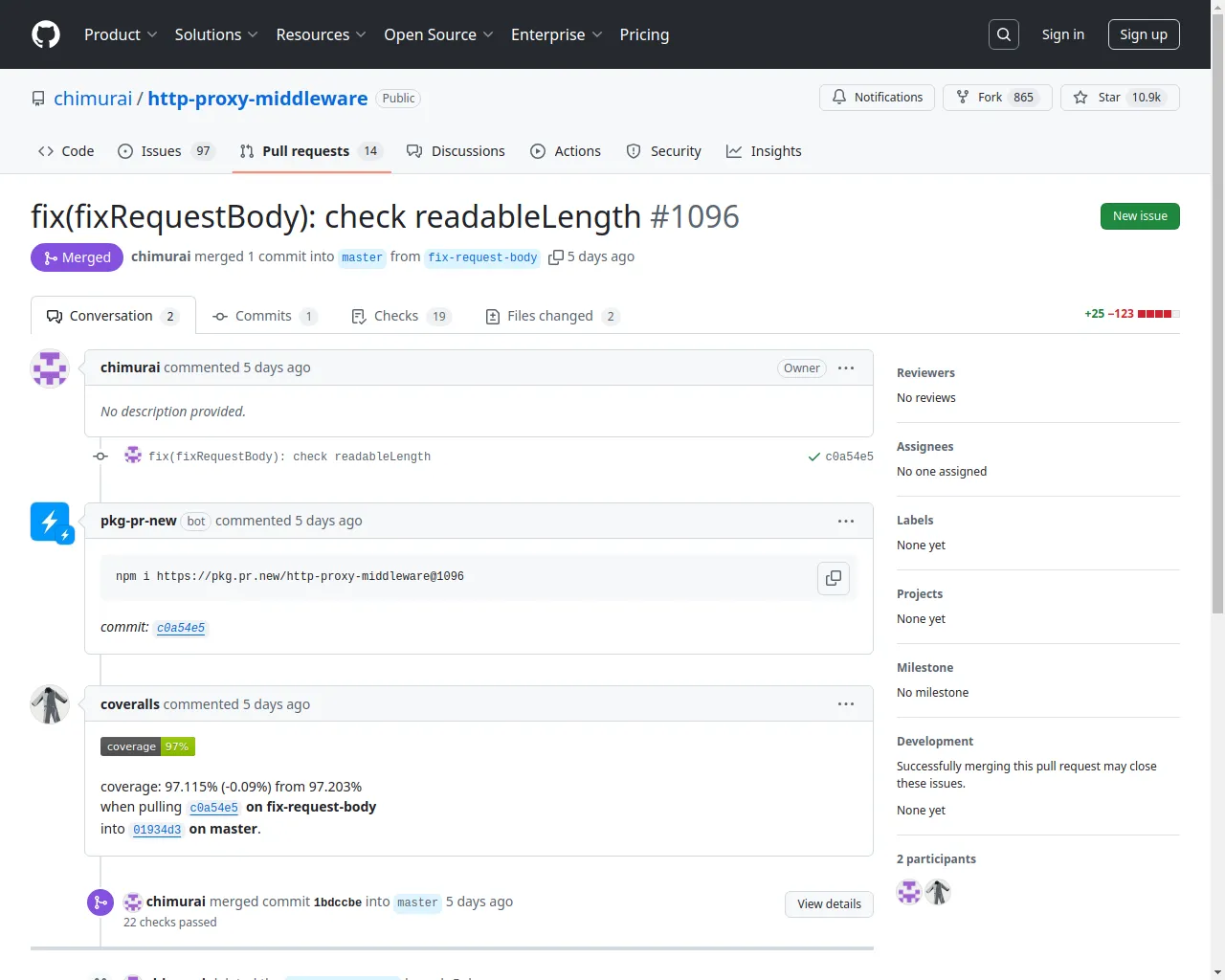1225x980 pixels.
Task: Click the small avatar beside commit message
Action: click(x=133, y=456)
